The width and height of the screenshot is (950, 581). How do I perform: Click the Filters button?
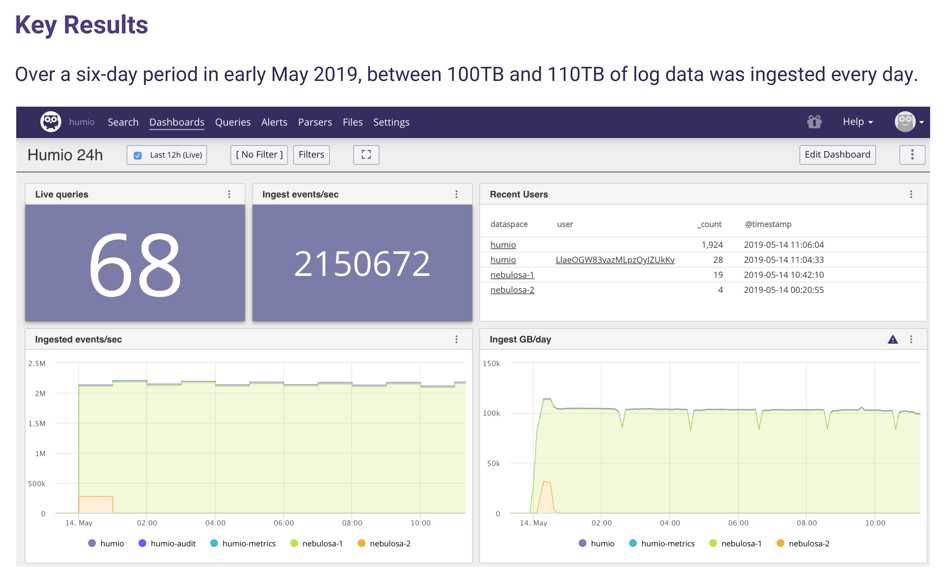311,154
